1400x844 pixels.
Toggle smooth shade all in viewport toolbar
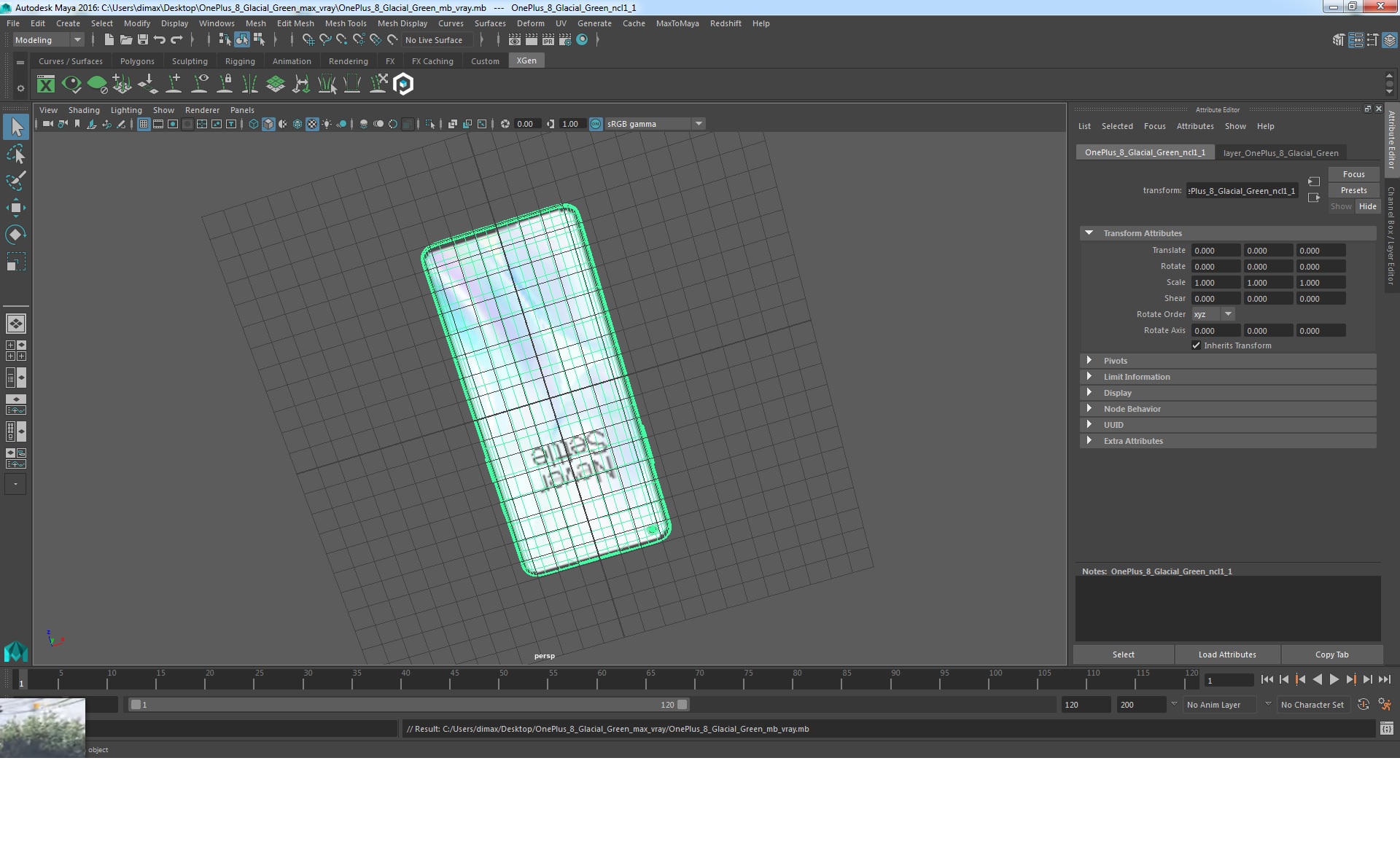(x=268, y=124)
